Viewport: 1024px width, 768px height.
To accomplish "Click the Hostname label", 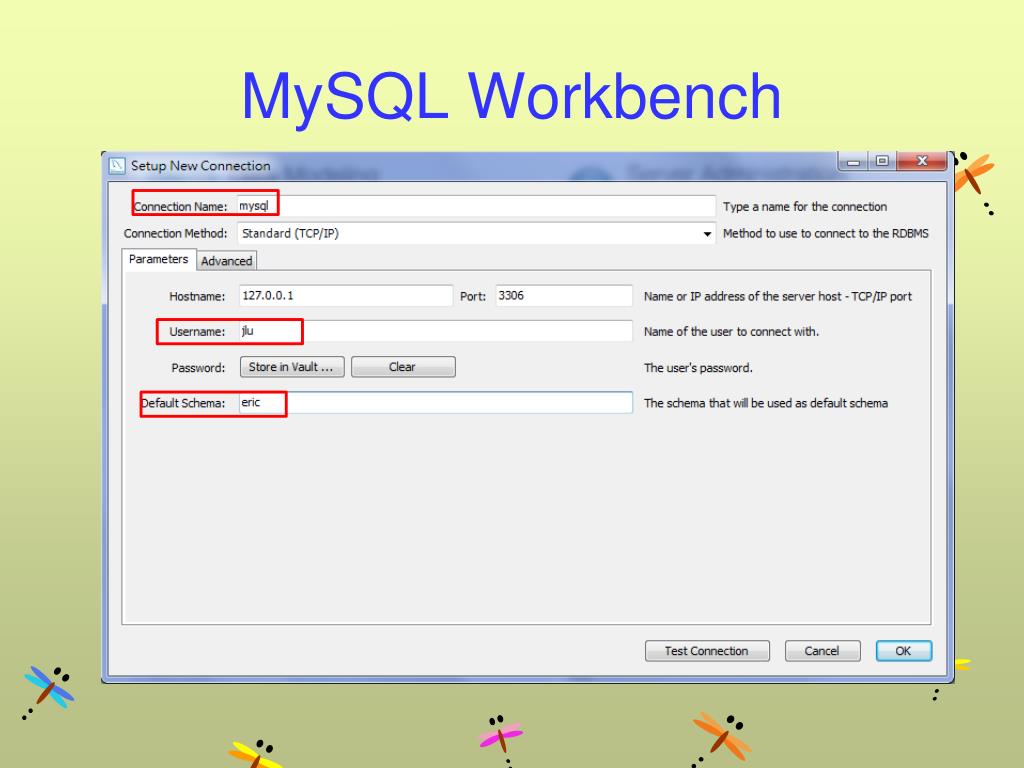I will (197, 296).
